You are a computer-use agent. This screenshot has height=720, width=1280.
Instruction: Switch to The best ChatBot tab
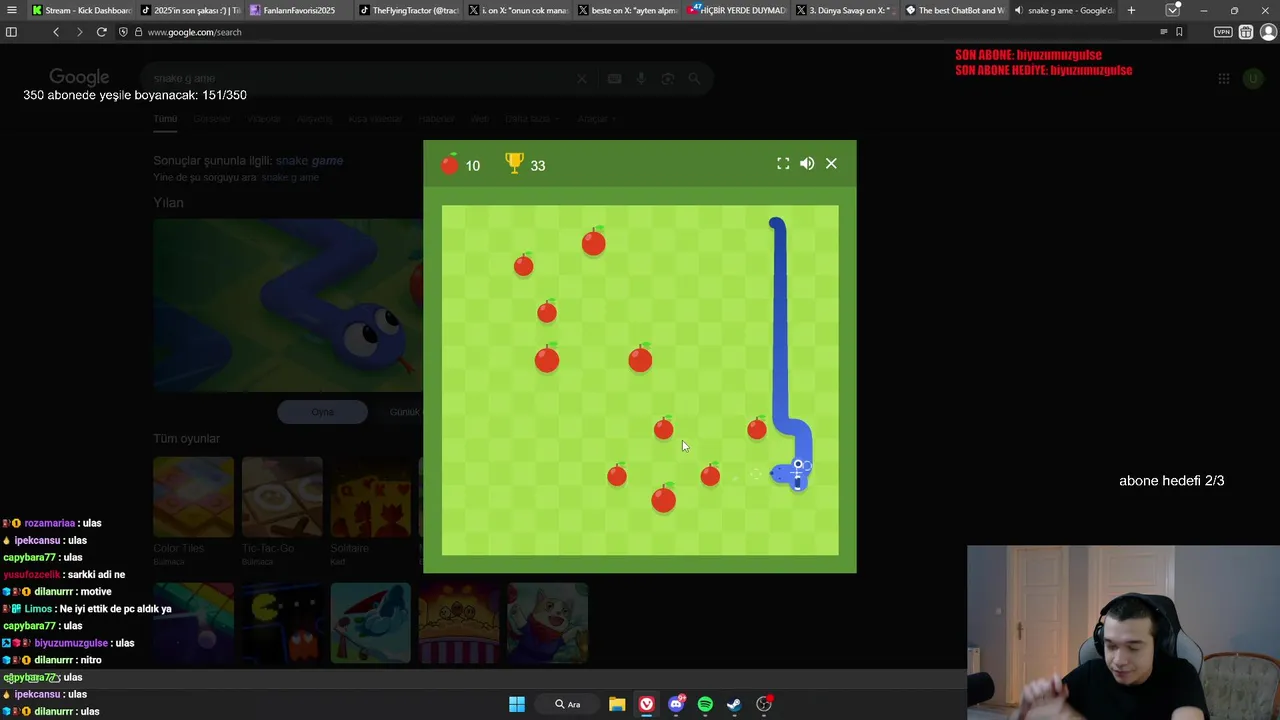click(x=953, y=10)
